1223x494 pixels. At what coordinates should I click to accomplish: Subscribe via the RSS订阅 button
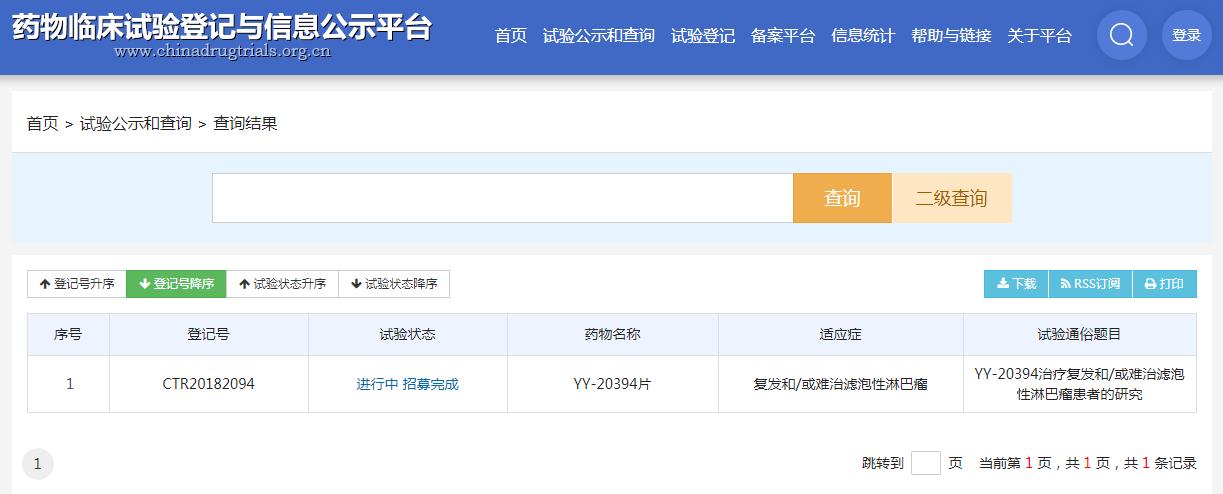point(1090,284)
